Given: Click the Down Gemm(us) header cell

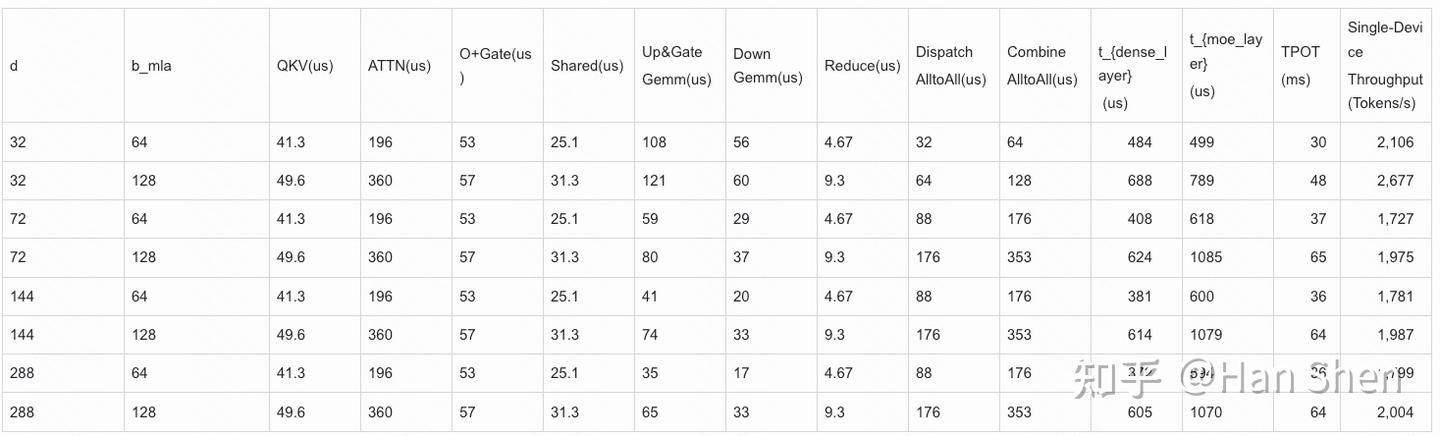Looking at the screenshot, I should (x=768, y=66).
